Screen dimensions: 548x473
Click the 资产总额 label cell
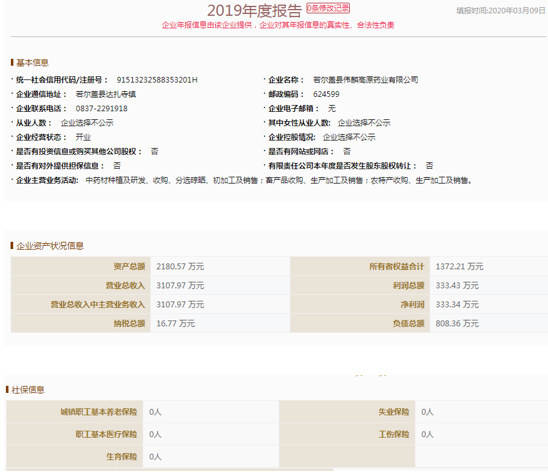coord(81,266)
